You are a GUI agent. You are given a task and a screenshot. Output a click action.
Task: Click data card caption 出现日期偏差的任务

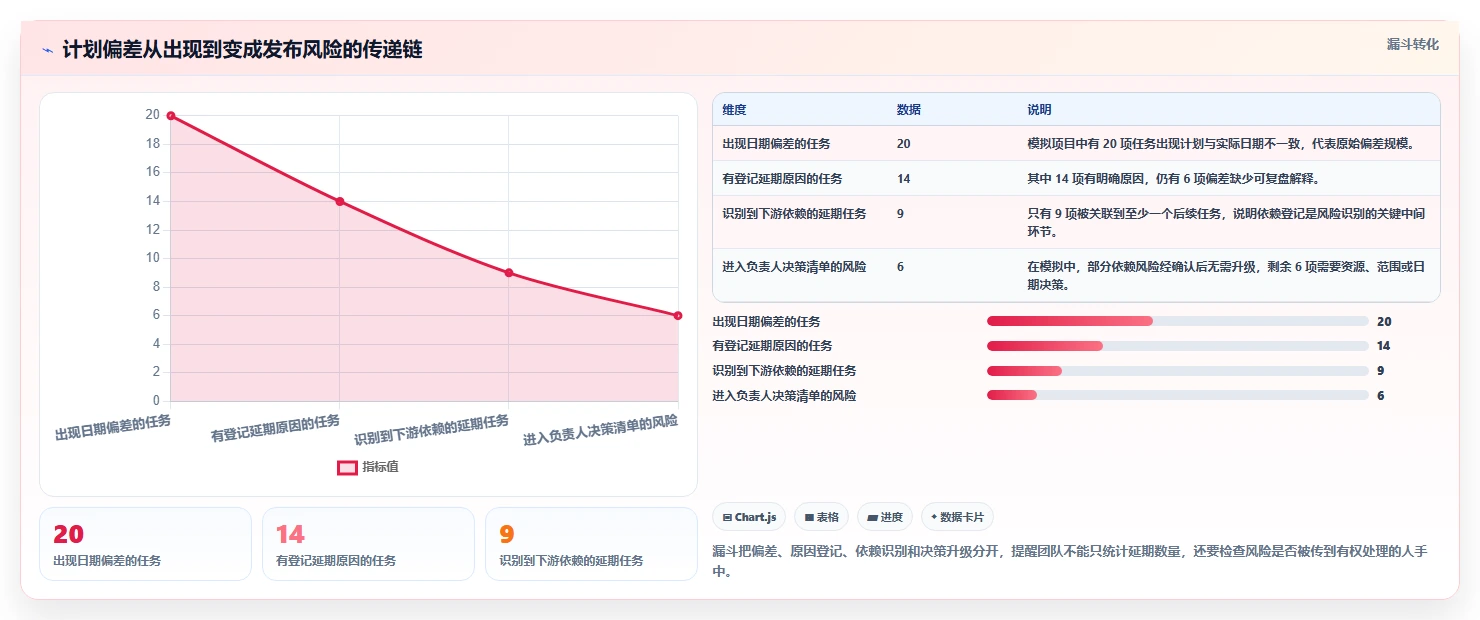point(107,561)
